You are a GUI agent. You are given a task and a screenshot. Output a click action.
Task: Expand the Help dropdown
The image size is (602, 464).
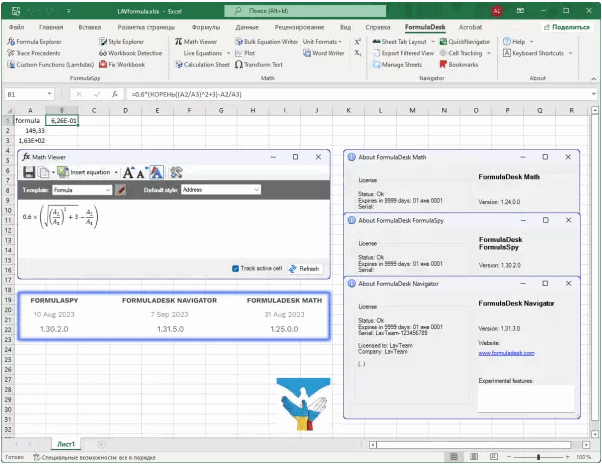tap(531, 41)
